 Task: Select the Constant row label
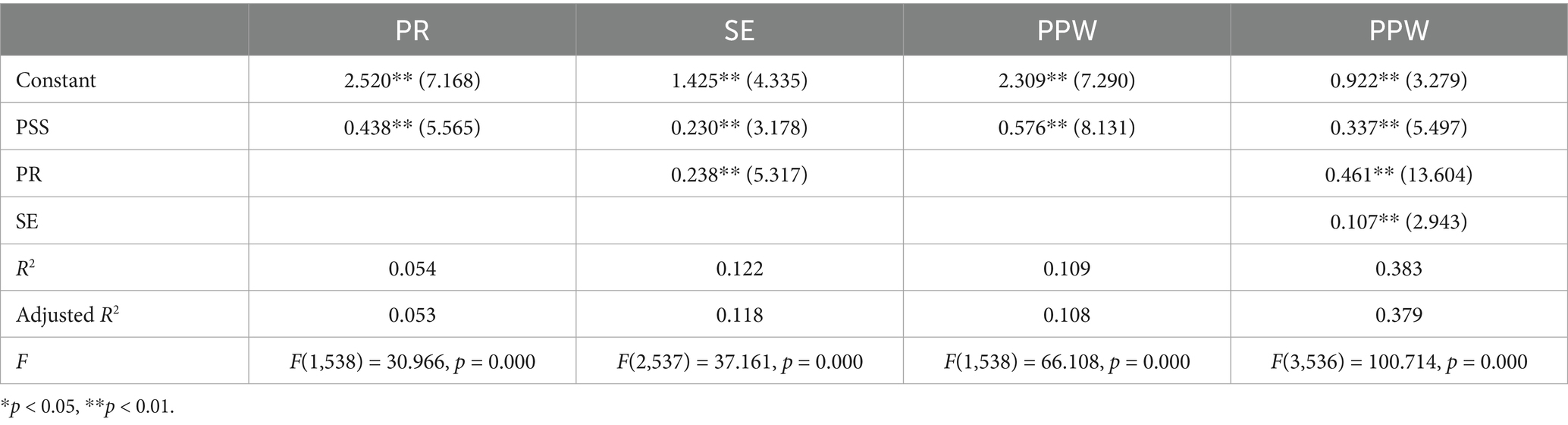tap(56, 80)
